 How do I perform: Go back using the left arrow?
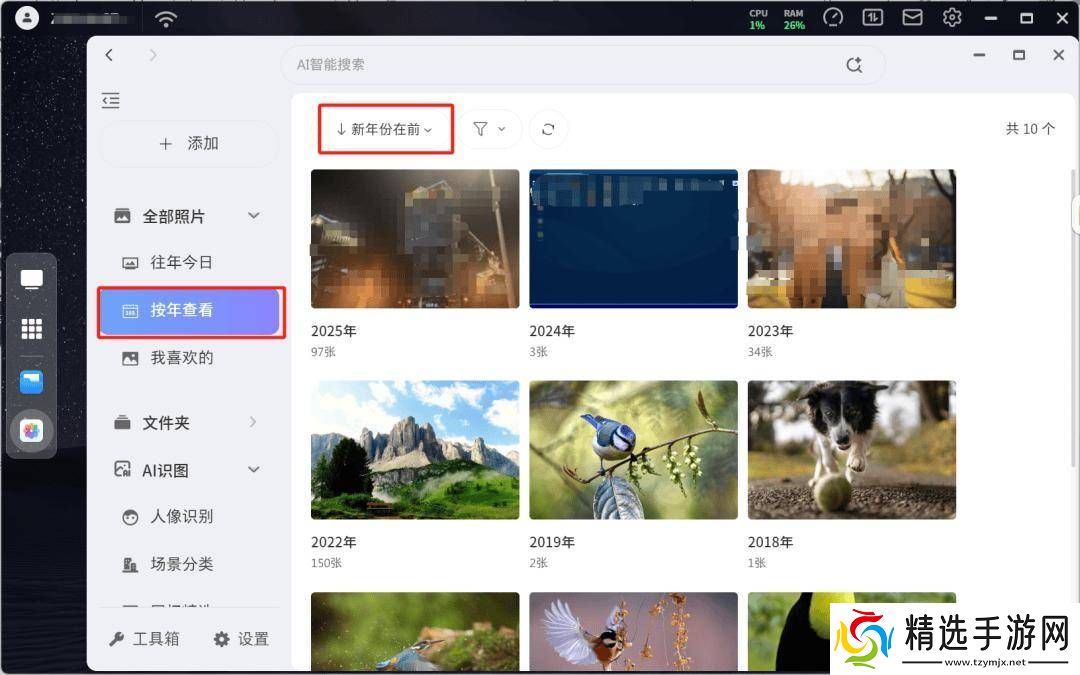[110, 55]
